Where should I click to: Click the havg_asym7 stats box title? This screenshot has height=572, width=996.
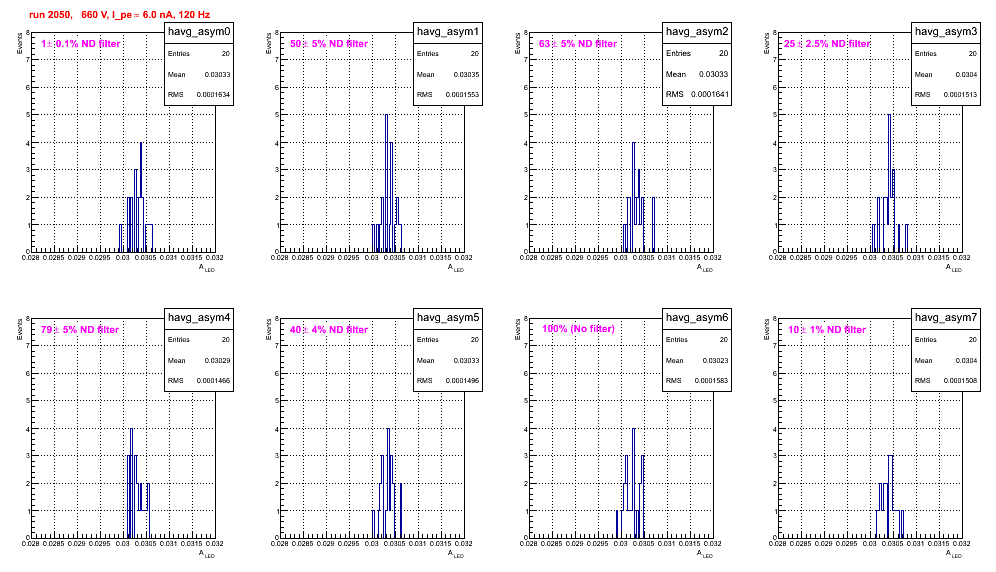pos(946,317)
